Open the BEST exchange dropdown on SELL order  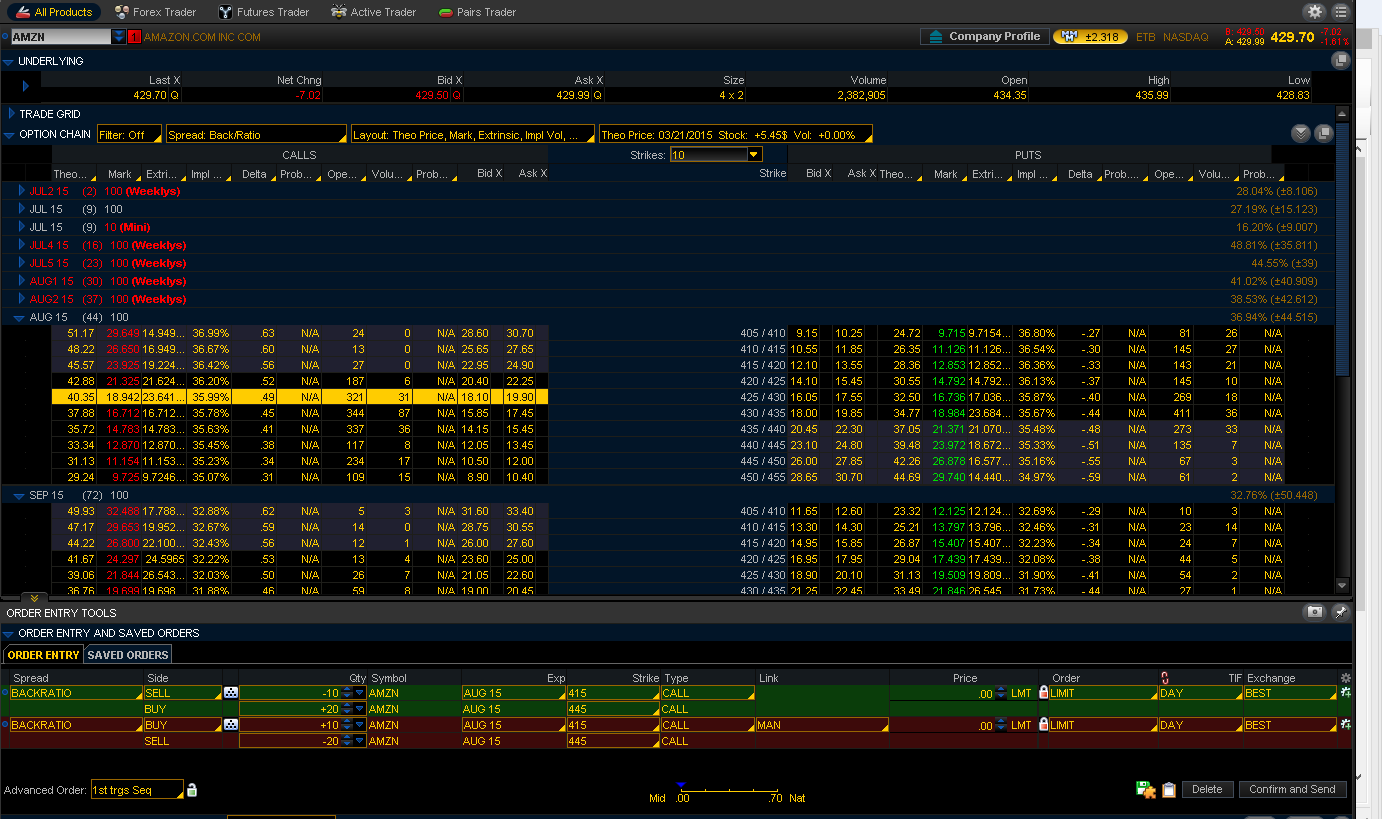coord(1290,693)
